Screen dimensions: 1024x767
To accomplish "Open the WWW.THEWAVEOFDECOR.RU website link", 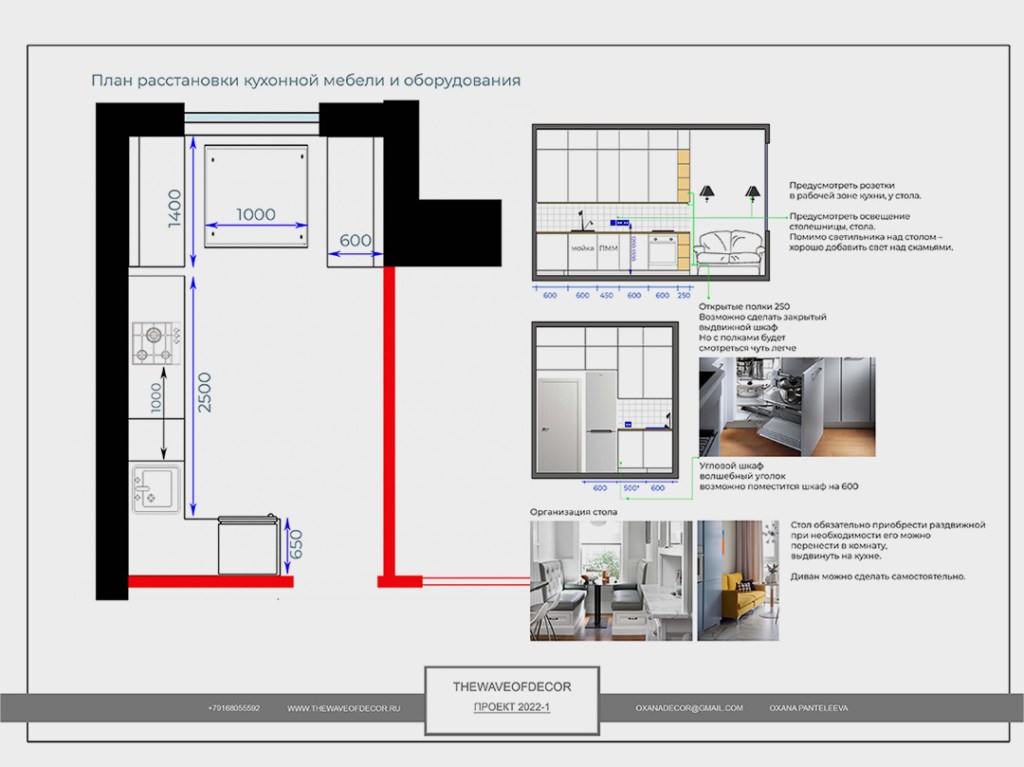I will click(x=343, y=708).
